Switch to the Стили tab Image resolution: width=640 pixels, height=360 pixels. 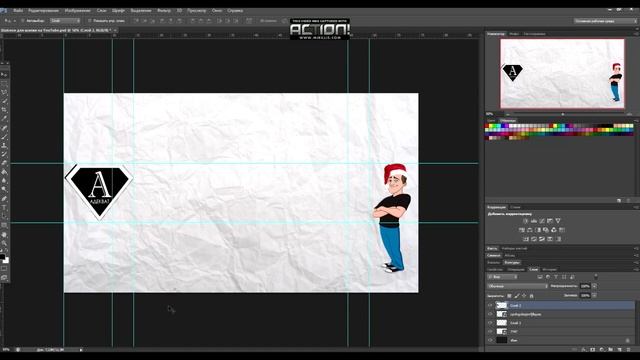point(516,207)
